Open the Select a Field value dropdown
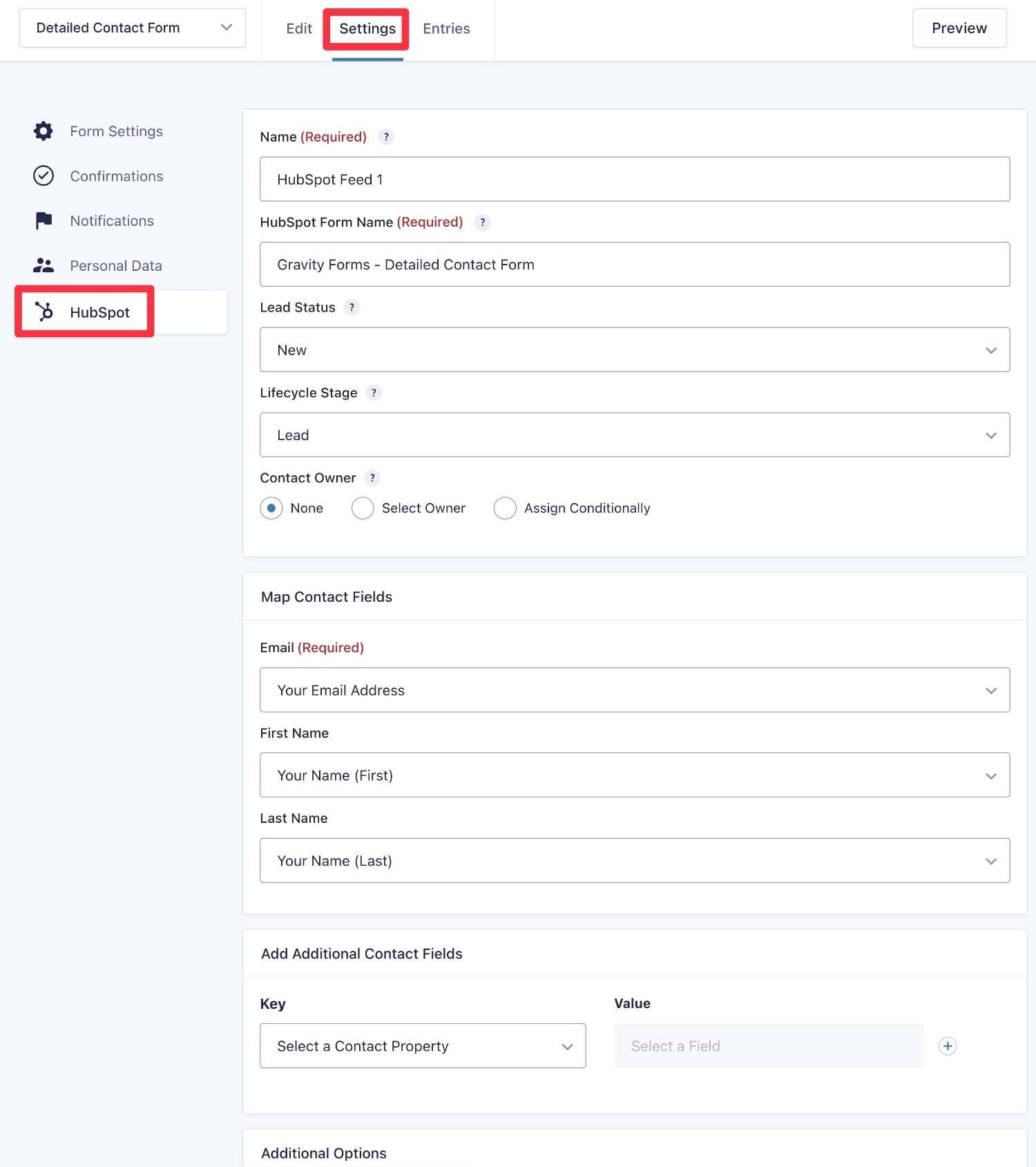 coord(769,1046)
